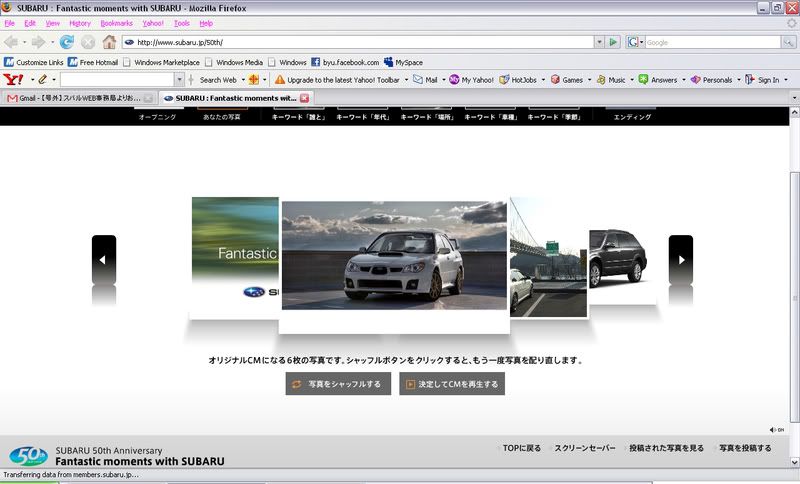Screen dimensions: 800x484
Task: Open Personals on the Yahoo toolbar
Action: point(712,80)
